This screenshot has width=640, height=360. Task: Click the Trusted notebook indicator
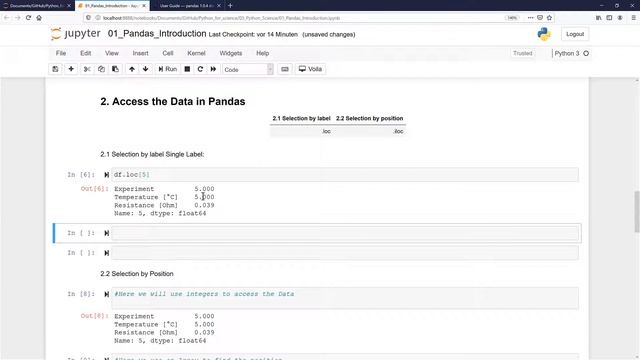(x=522, y=53)
